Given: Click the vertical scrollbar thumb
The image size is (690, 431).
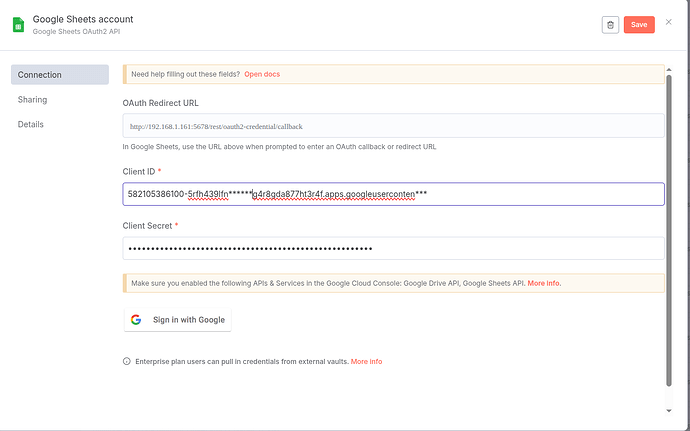Looking at the screenshot, I should [x=669, y=230].
